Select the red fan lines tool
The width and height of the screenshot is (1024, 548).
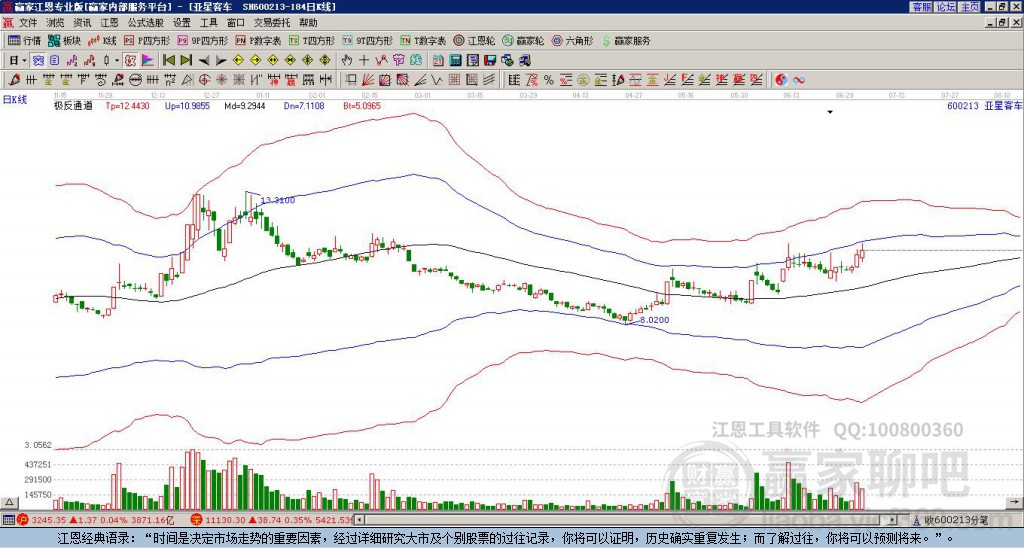point(368,80)
